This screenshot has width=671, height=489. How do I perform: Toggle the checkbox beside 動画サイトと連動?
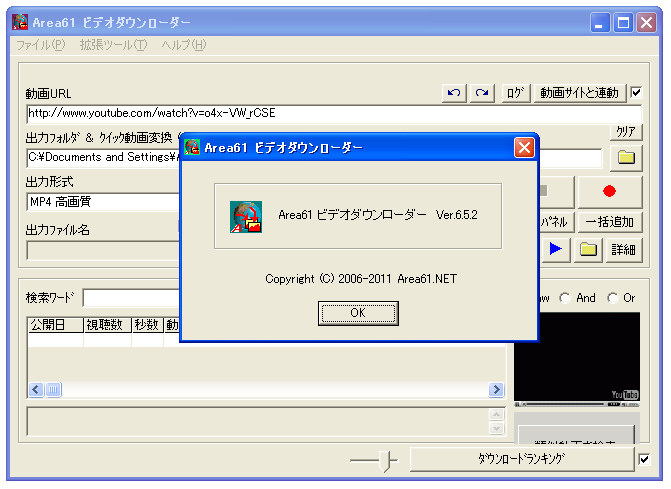click(636, 92)
